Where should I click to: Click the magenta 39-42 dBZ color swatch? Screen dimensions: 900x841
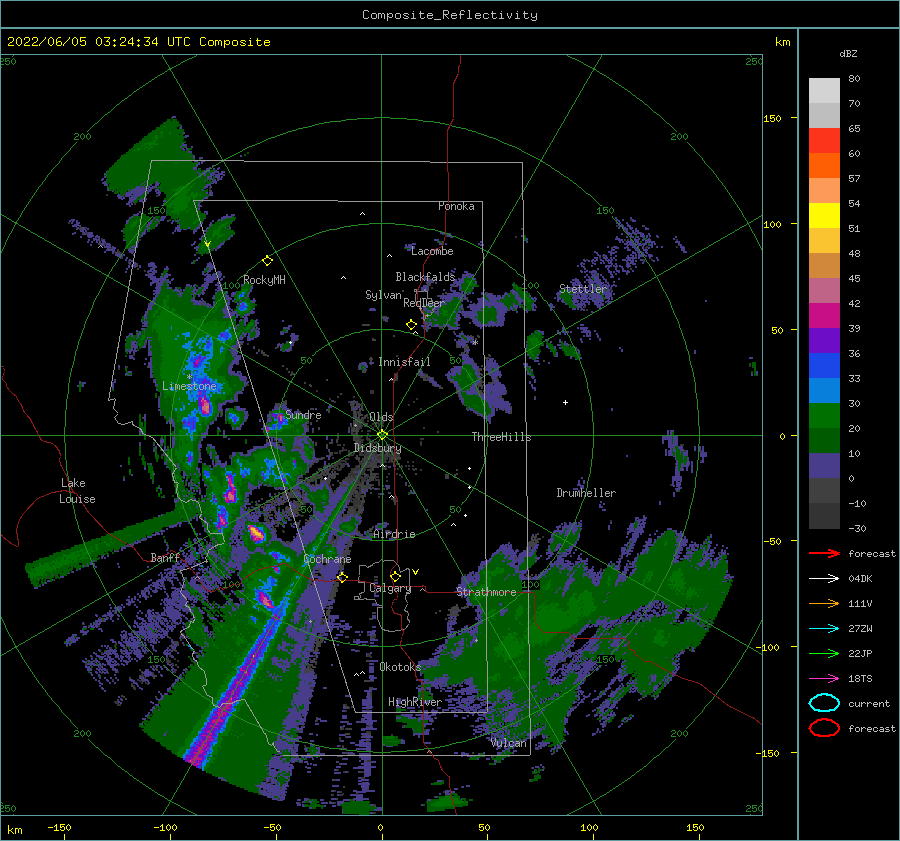point(824,316)
